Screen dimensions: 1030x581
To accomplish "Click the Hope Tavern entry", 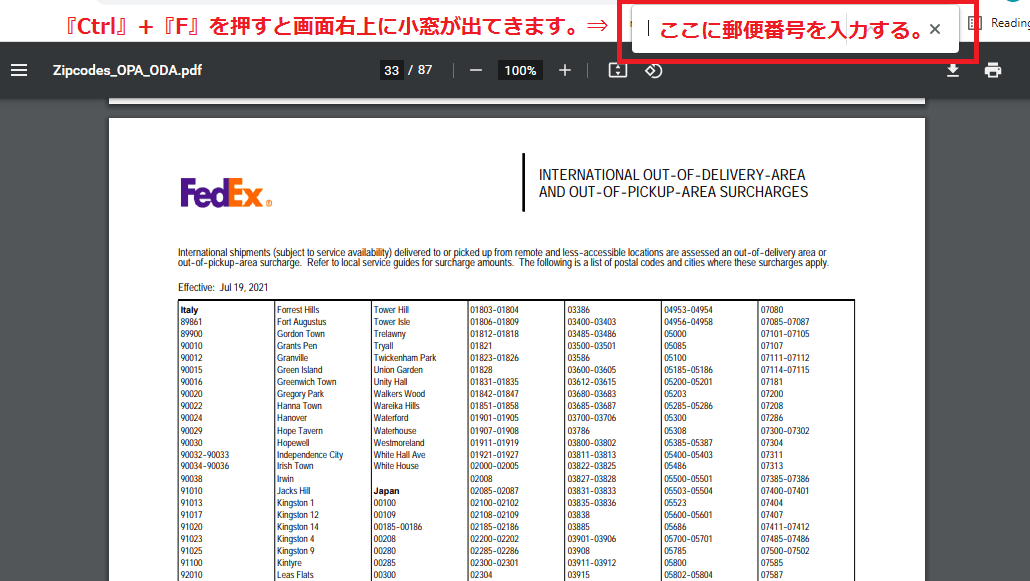I will pos(300,431).
